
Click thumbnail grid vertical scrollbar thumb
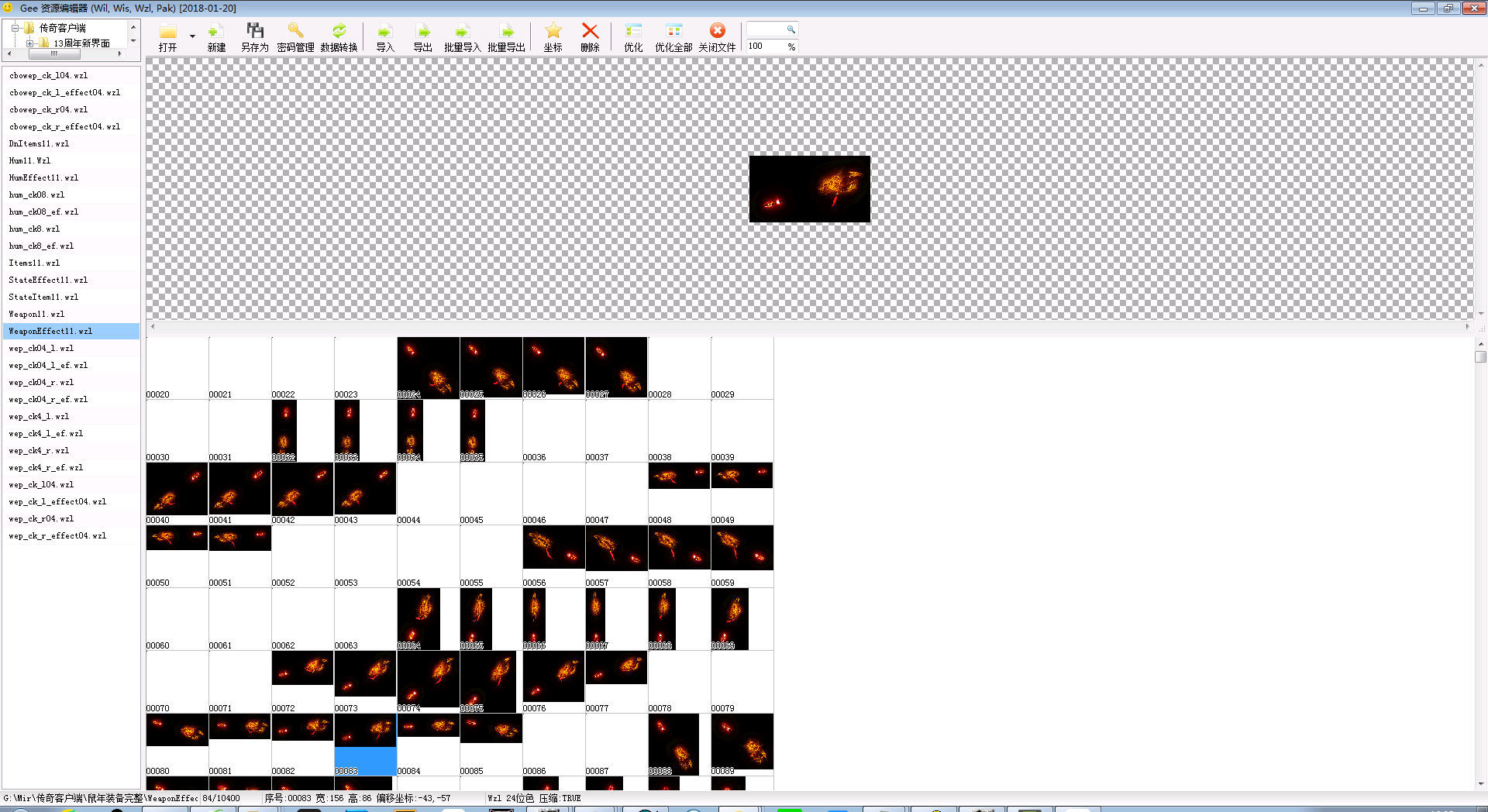pyautogui.click(x=1480, y=356)
